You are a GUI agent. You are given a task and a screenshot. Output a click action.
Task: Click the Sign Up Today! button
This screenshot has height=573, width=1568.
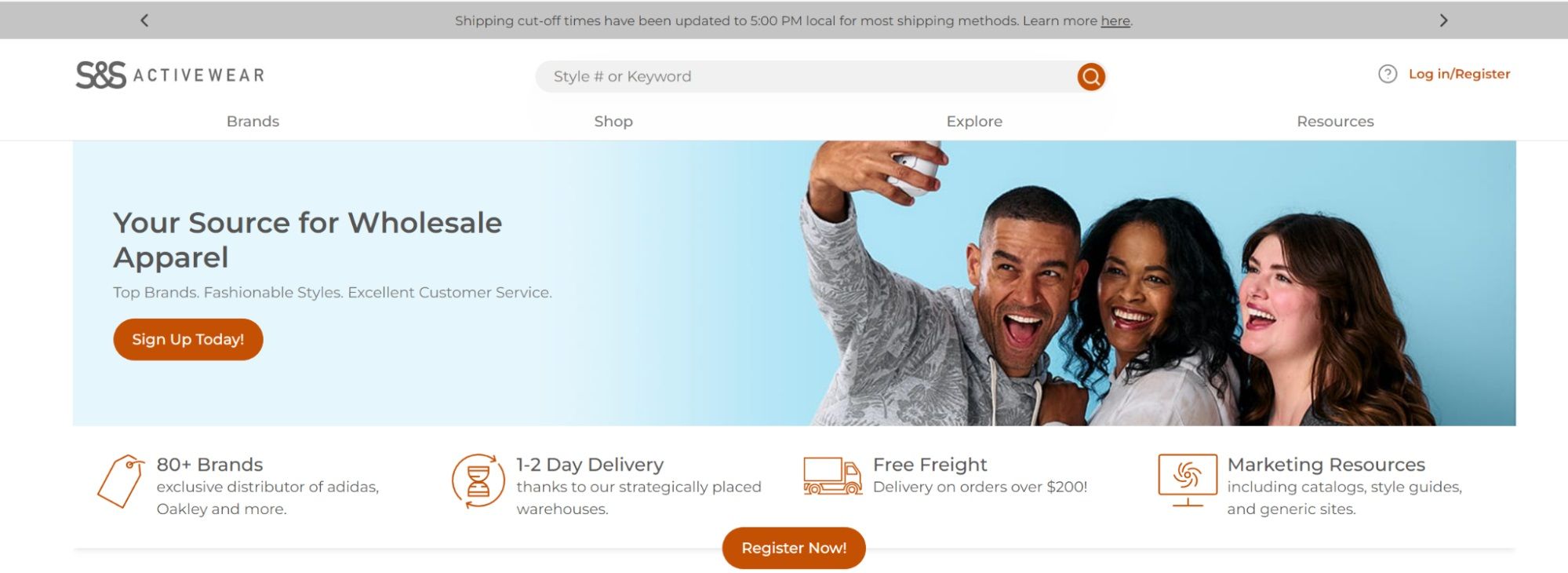188,339
